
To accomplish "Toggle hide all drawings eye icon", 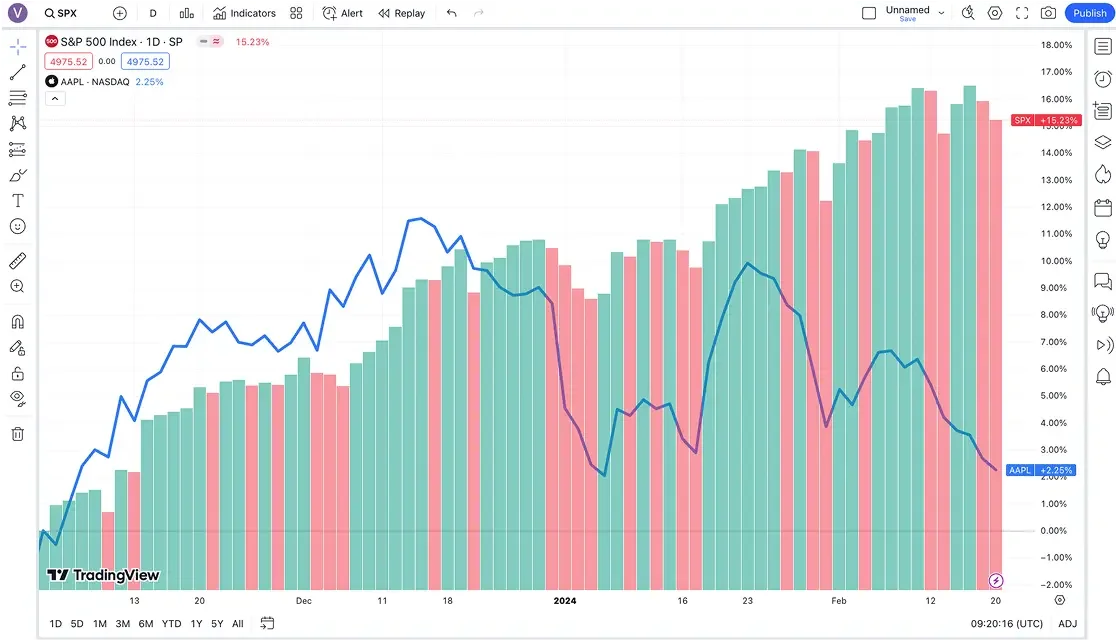I will pyautogui.click(x=18, y=399).
